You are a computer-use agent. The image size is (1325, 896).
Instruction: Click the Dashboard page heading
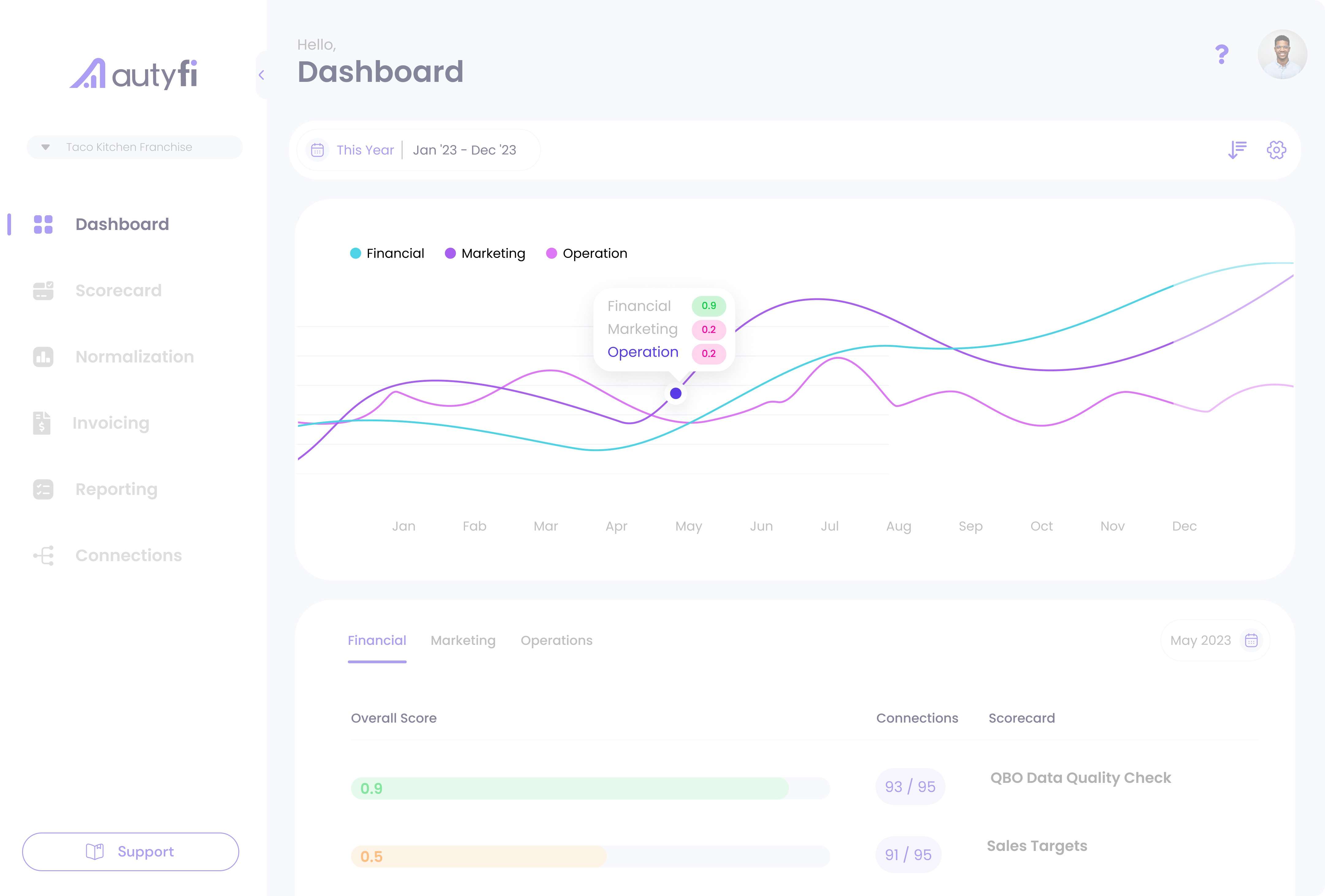tap(380, 72)
